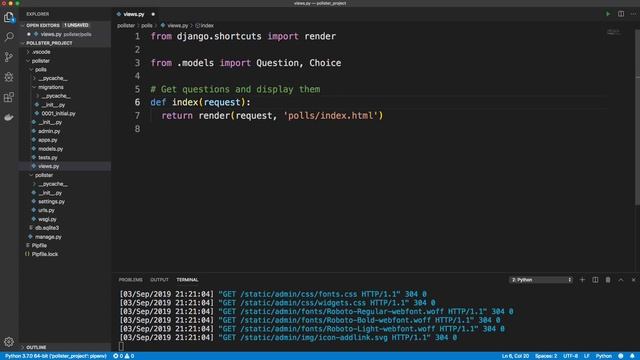Click the terminal input cursor line

click(121, 346)
